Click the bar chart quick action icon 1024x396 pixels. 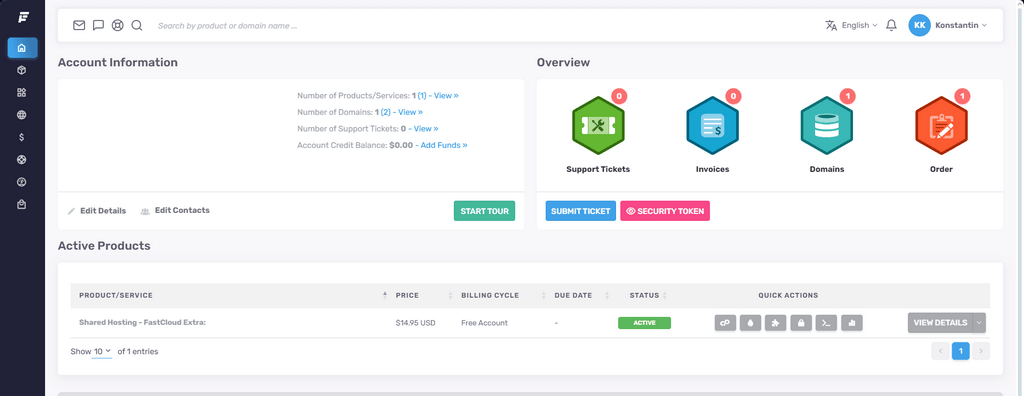pos(852,323)
